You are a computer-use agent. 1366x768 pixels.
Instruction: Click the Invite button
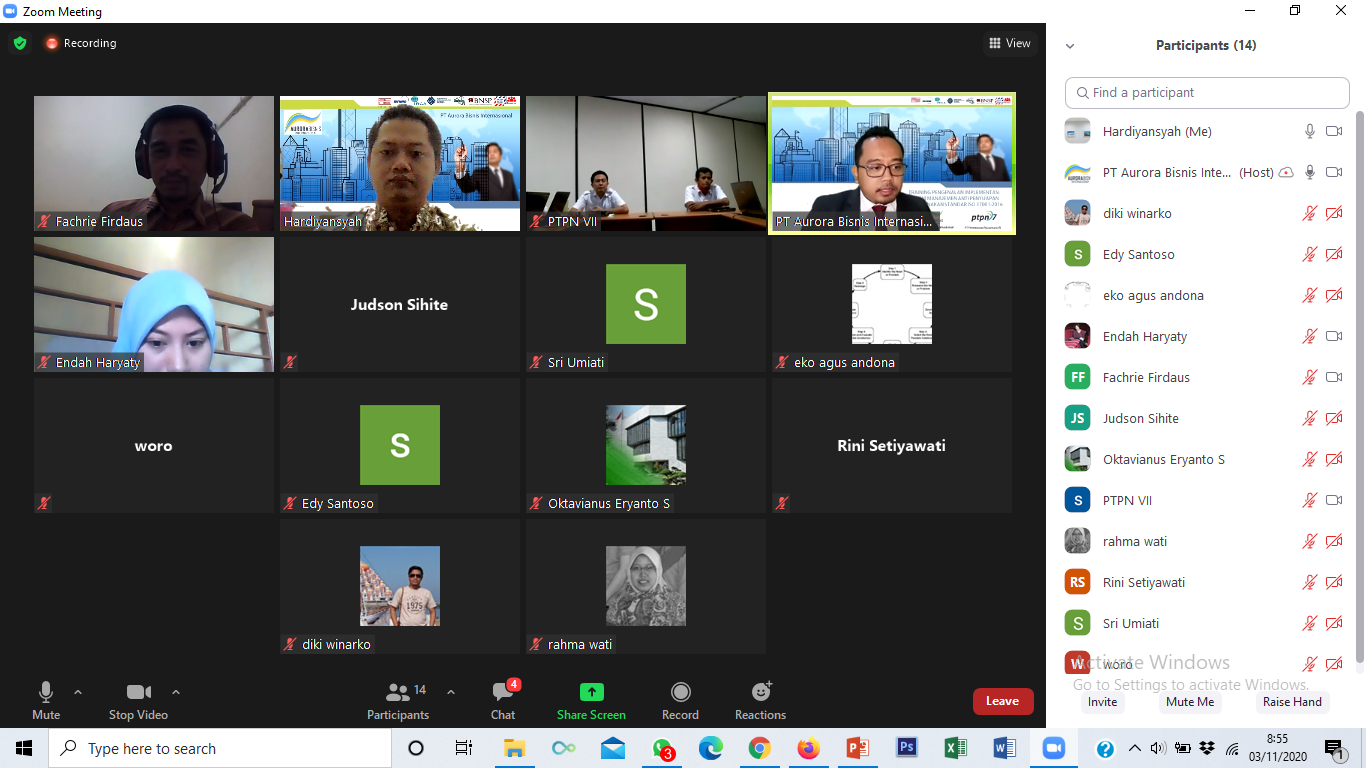coord(1103,702)
